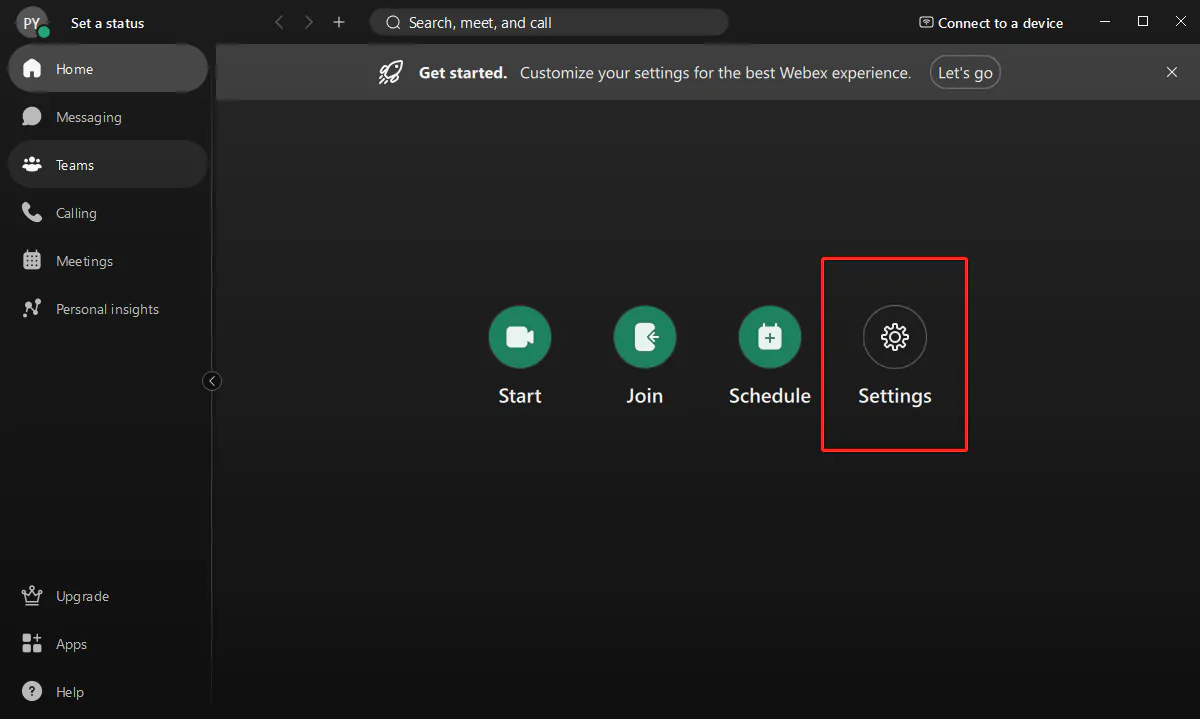Viewport: 1200px width, 719px height.
Task: Open the Apps section in sidebar
Action: coord(71,644)
